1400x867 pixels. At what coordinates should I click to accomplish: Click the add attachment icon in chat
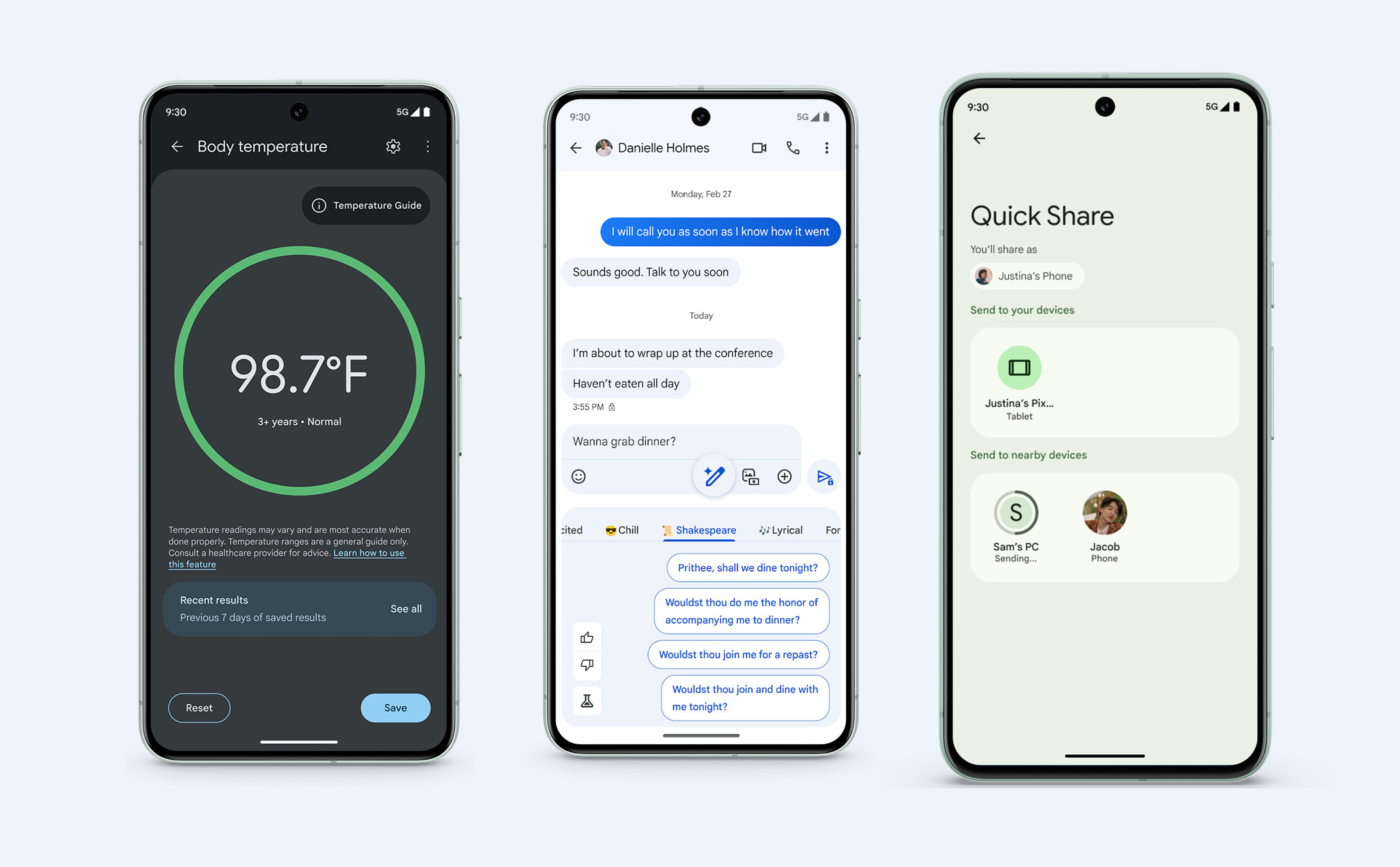click(x=784, y=476)
